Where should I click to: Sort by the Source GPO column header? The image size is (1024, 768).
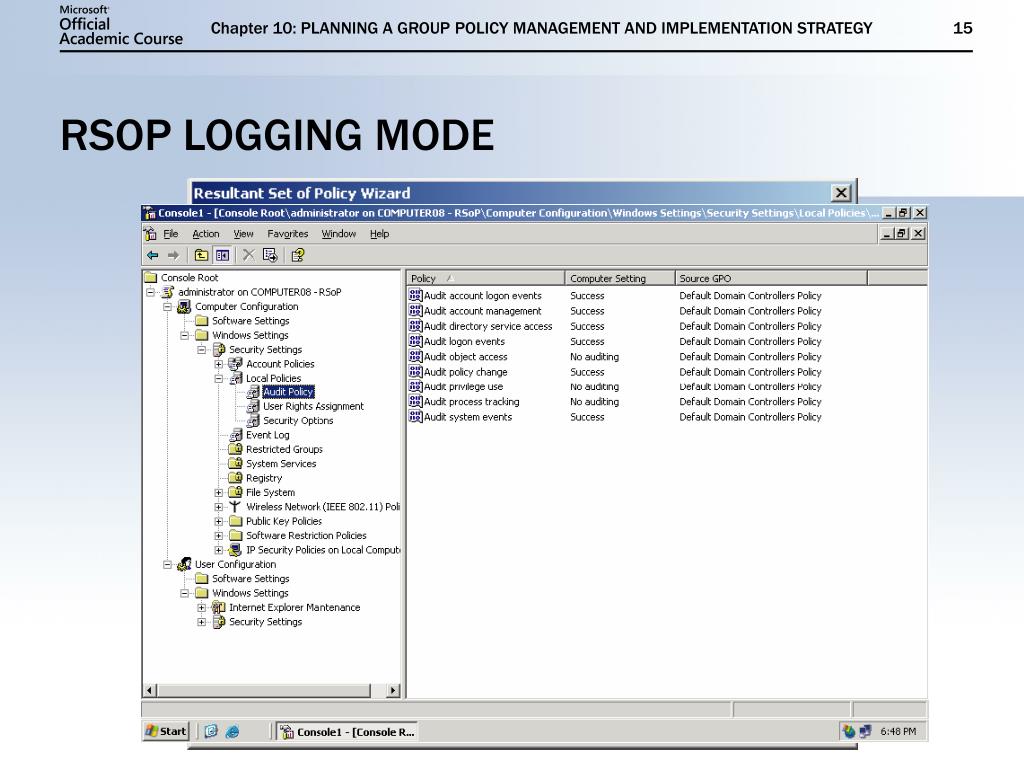[771, 278]
